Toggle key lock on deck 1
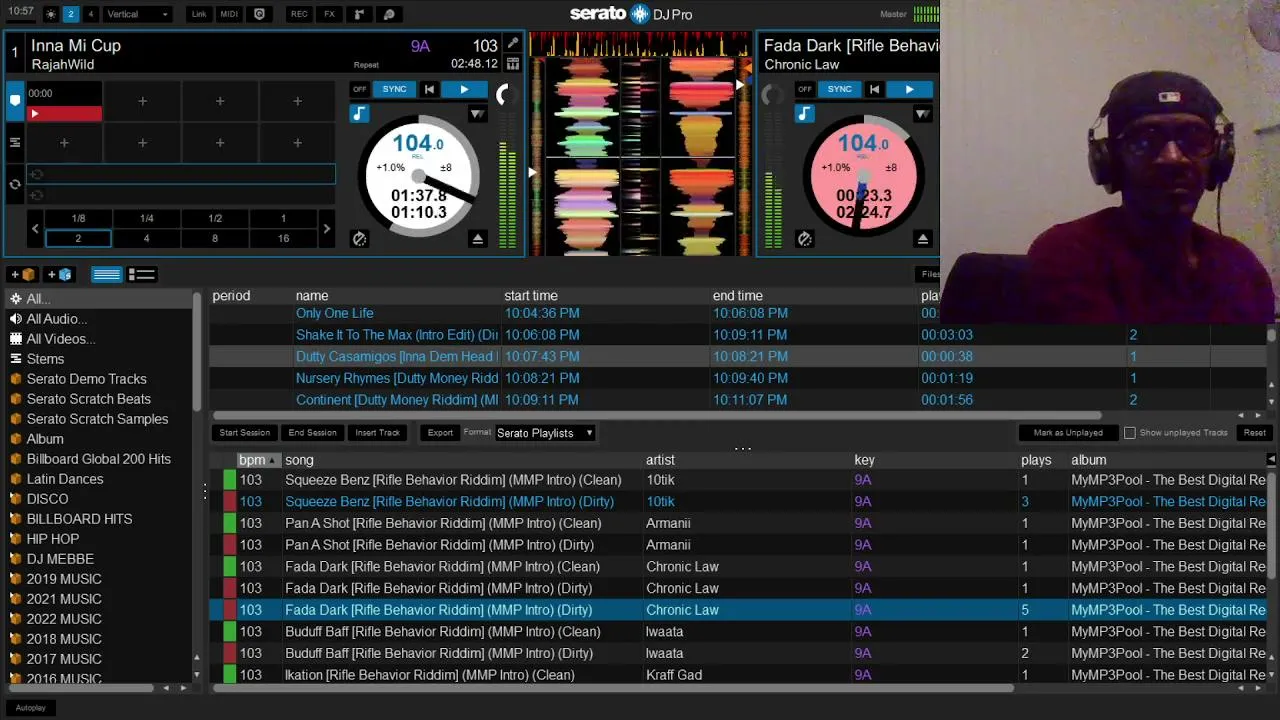This screenshot has width=1280, height=720. pos(359,114)
